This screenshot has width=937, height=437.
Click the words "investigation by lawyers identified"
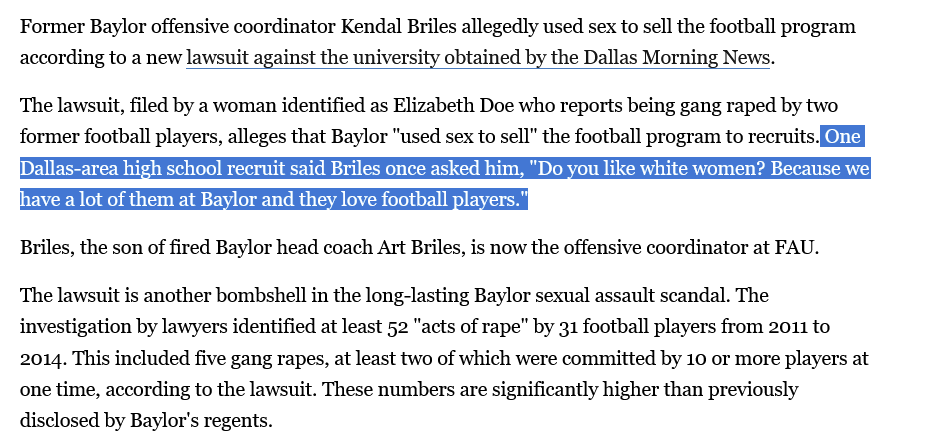157,327
